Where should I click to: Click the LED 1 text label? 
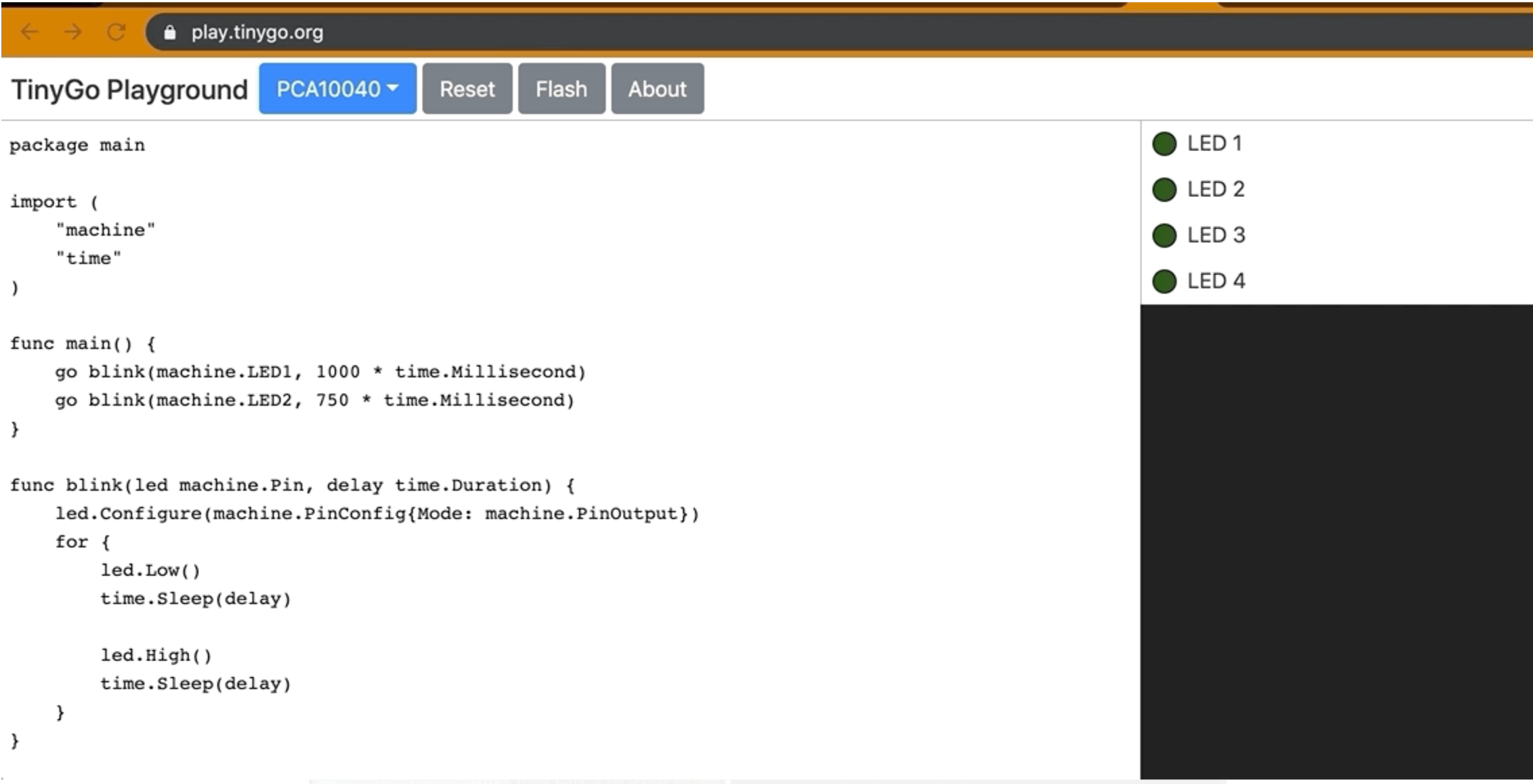pyautogui.click(x=1214, y=144)
